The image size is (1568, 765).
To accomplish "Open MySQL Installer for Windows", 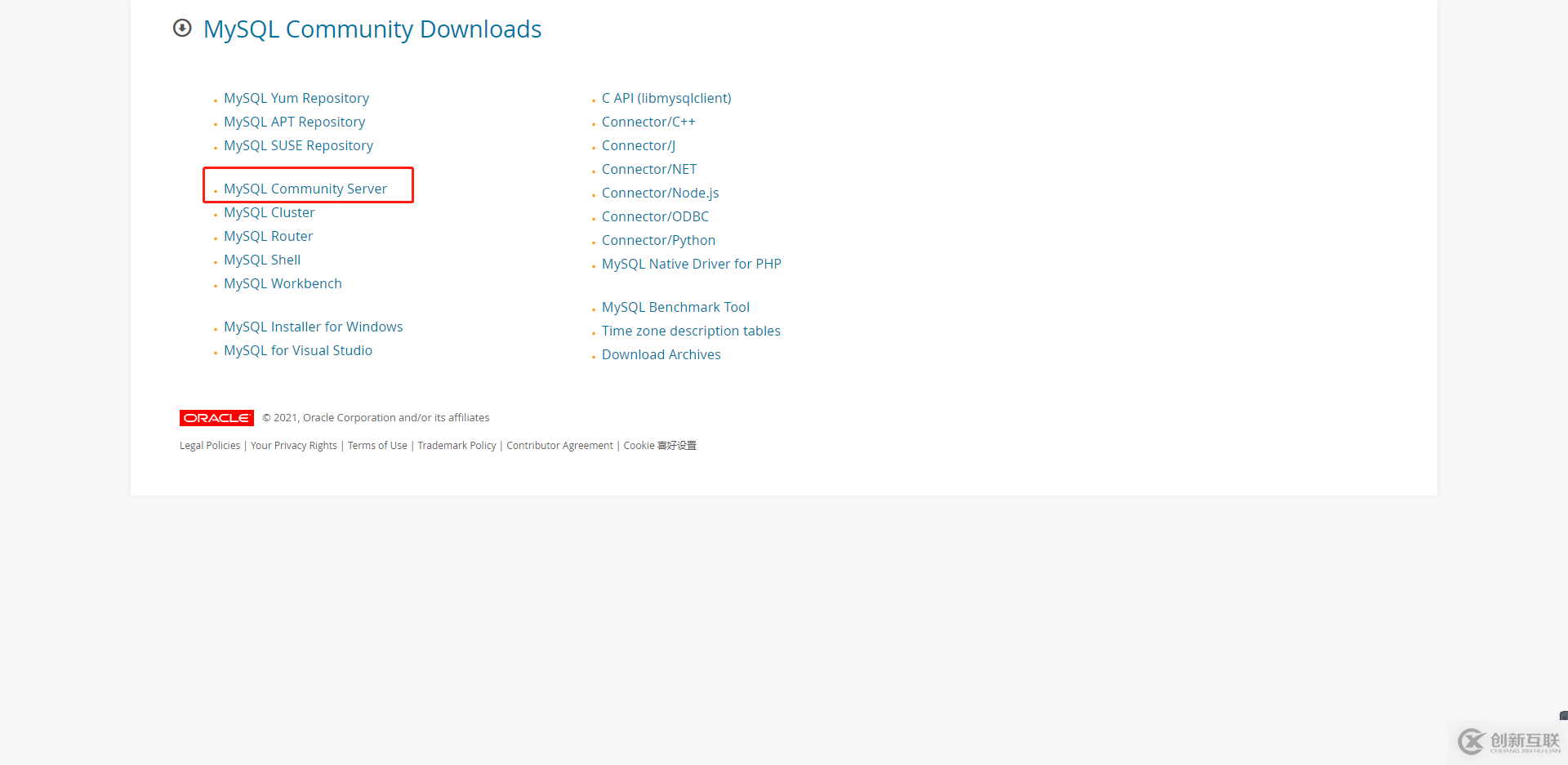I will [314, 327].
